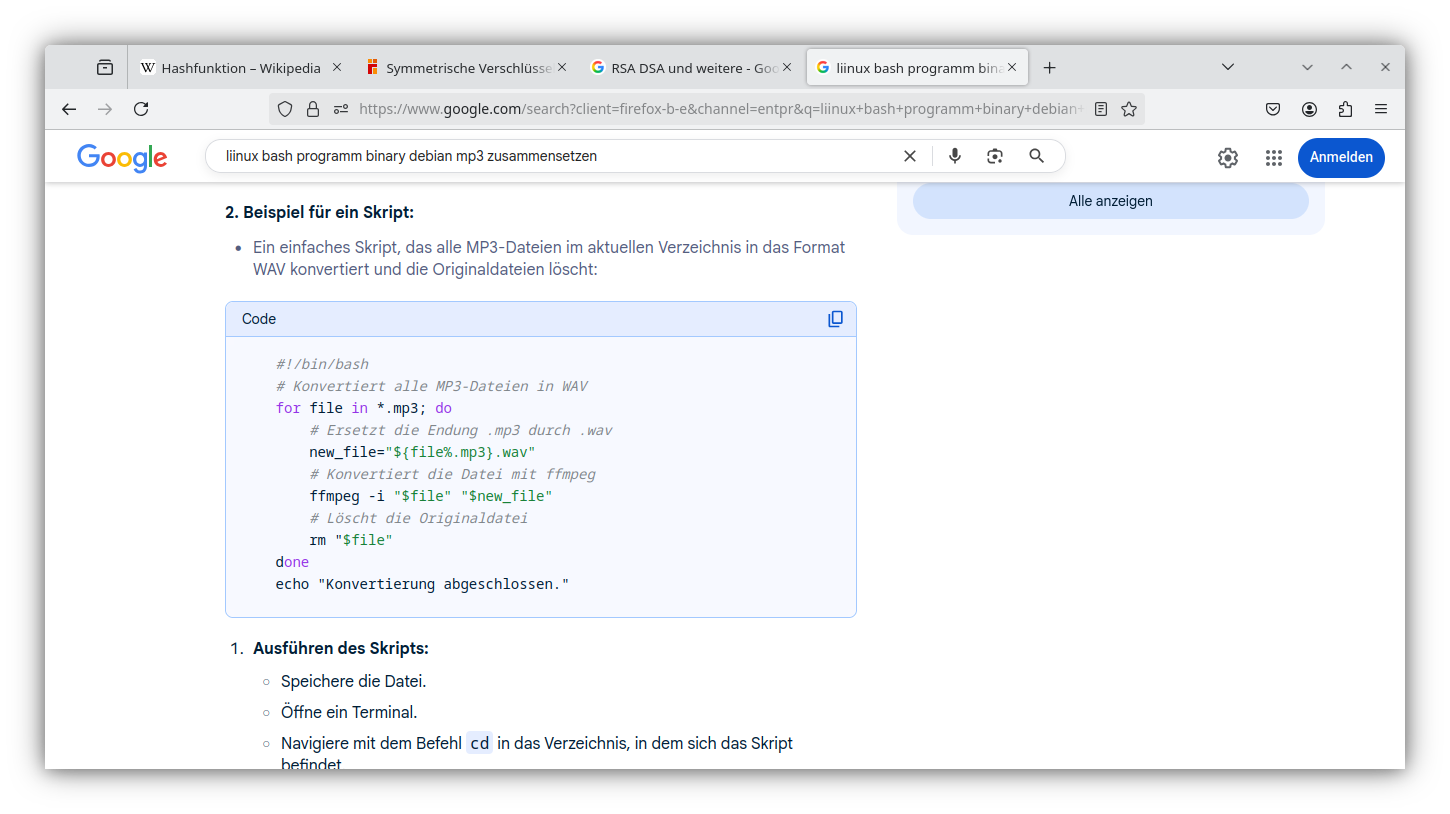Open the Google apps grid
Screen dimensions: 1450x814
click(x=1273, y=157)
